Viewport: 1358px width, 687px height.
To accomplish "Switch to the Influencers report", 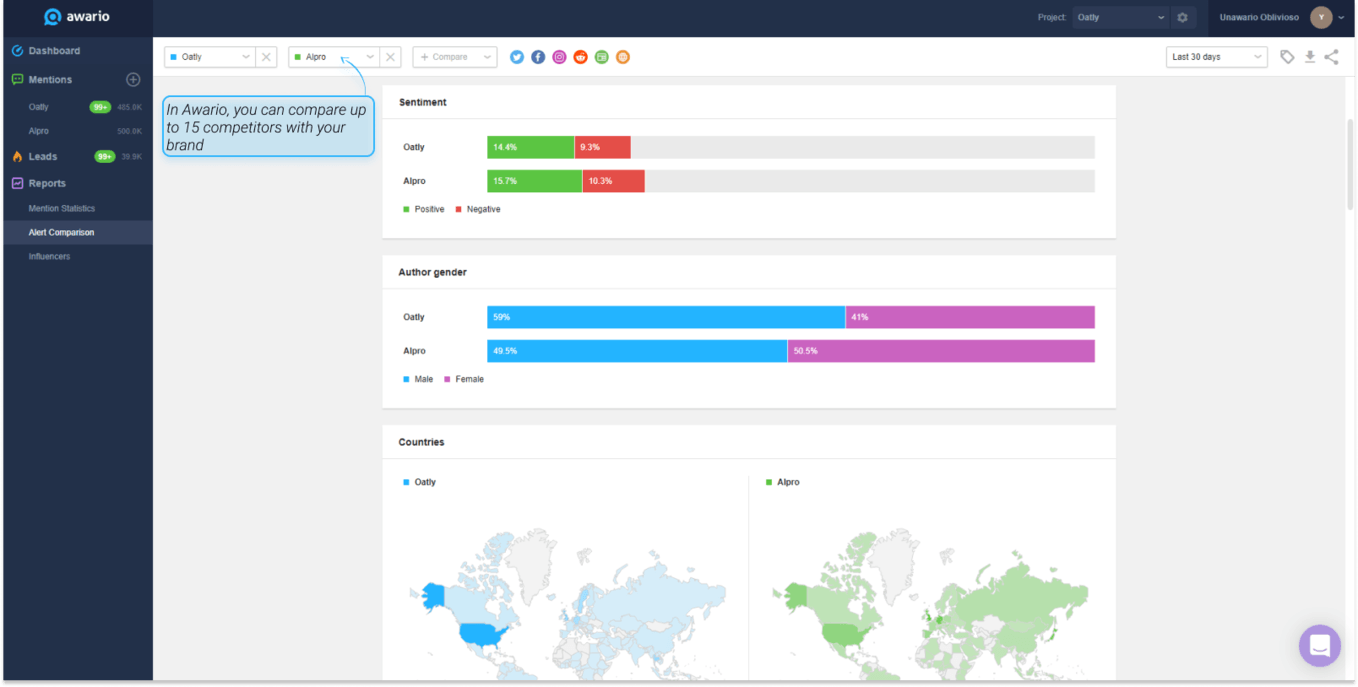I will pos(49,256).
